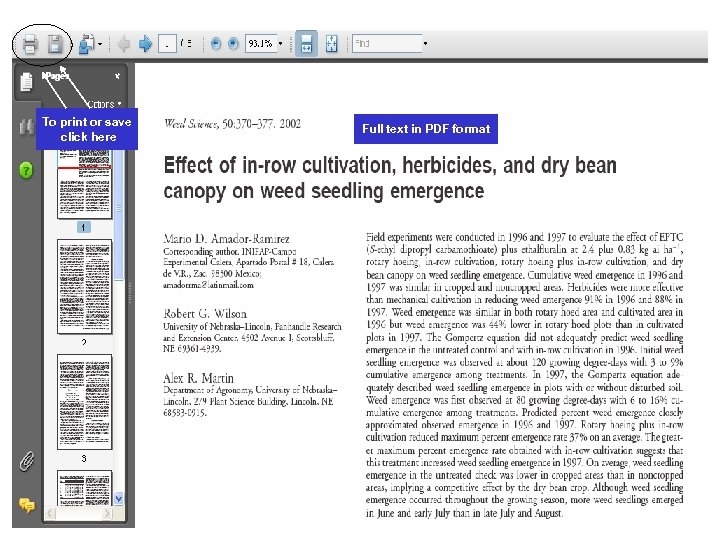
Task: Go to next page with blue arrow
Action: click(x=145, y=44)
